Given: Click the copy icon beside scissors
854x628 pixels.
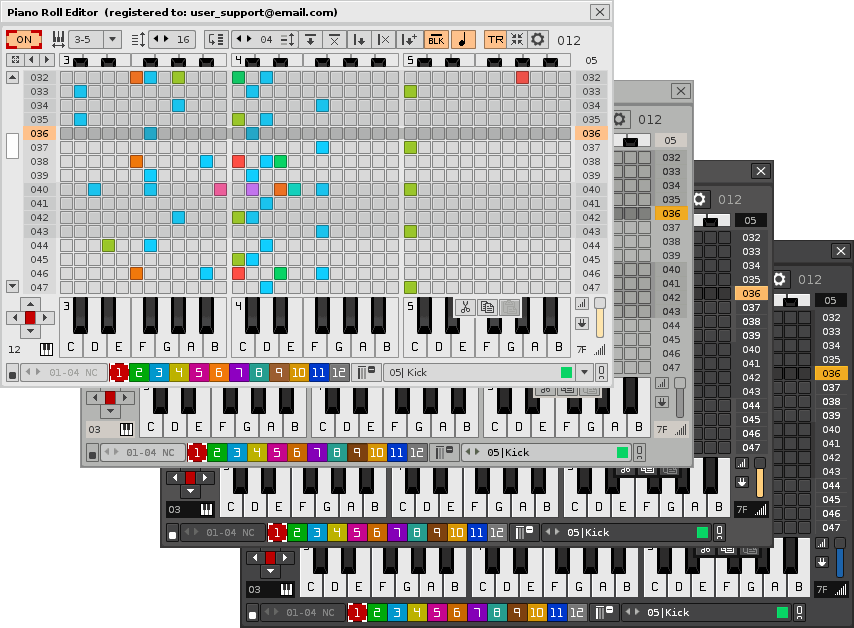Looking at the screenshot, I should [x=487, y=308].
